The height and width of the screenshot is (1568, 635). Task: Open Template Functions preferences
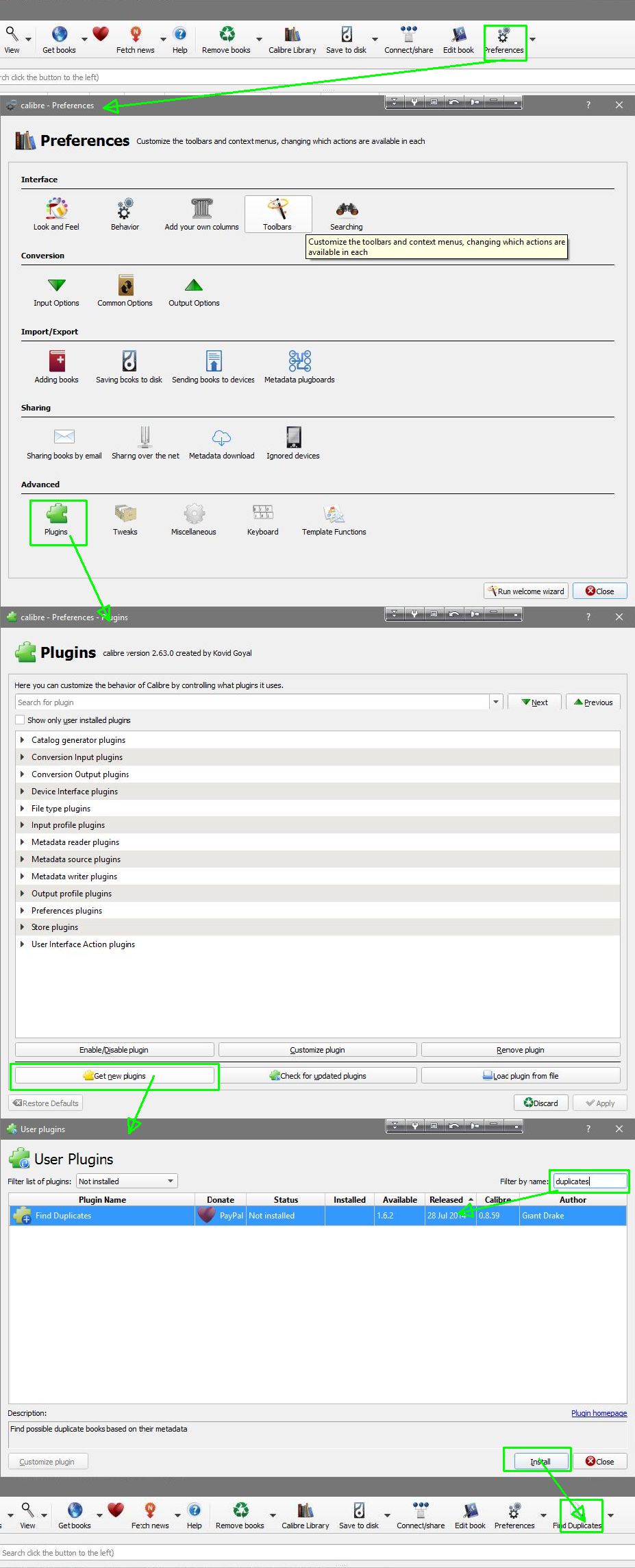click(x=334, y=520)
